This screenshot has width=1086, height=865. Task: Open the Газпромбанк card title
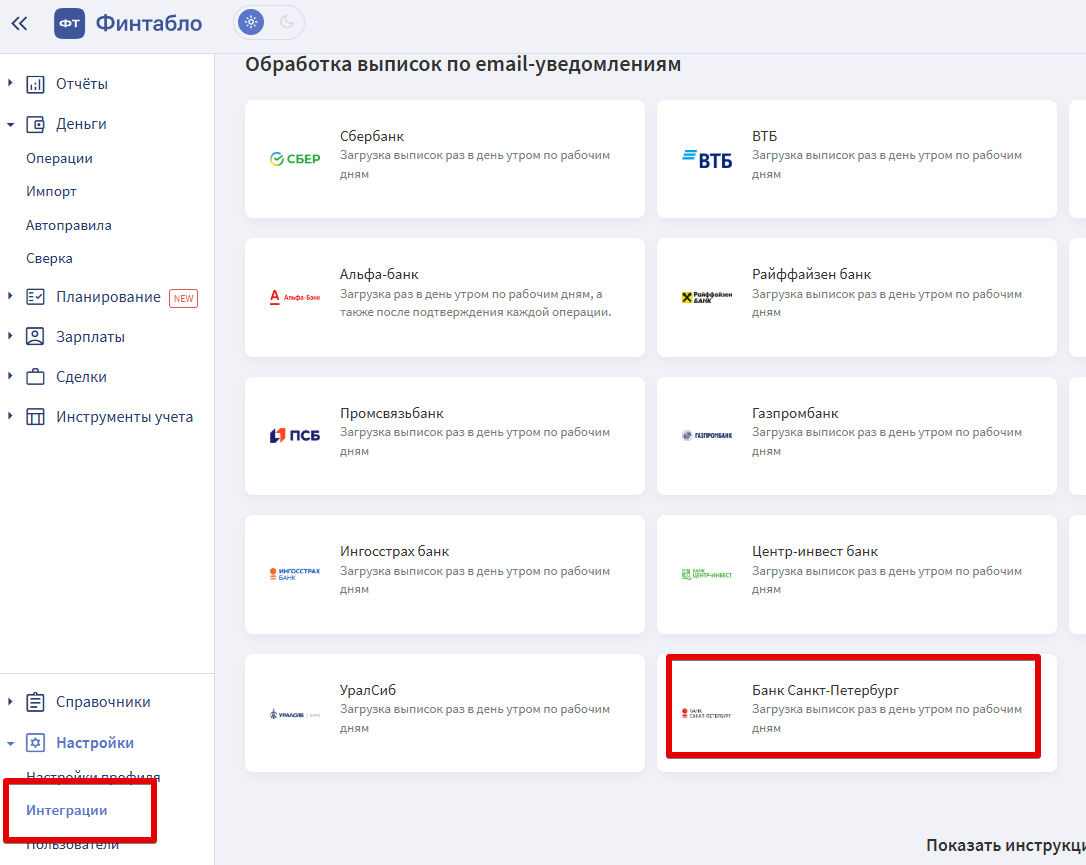point(795,413)
